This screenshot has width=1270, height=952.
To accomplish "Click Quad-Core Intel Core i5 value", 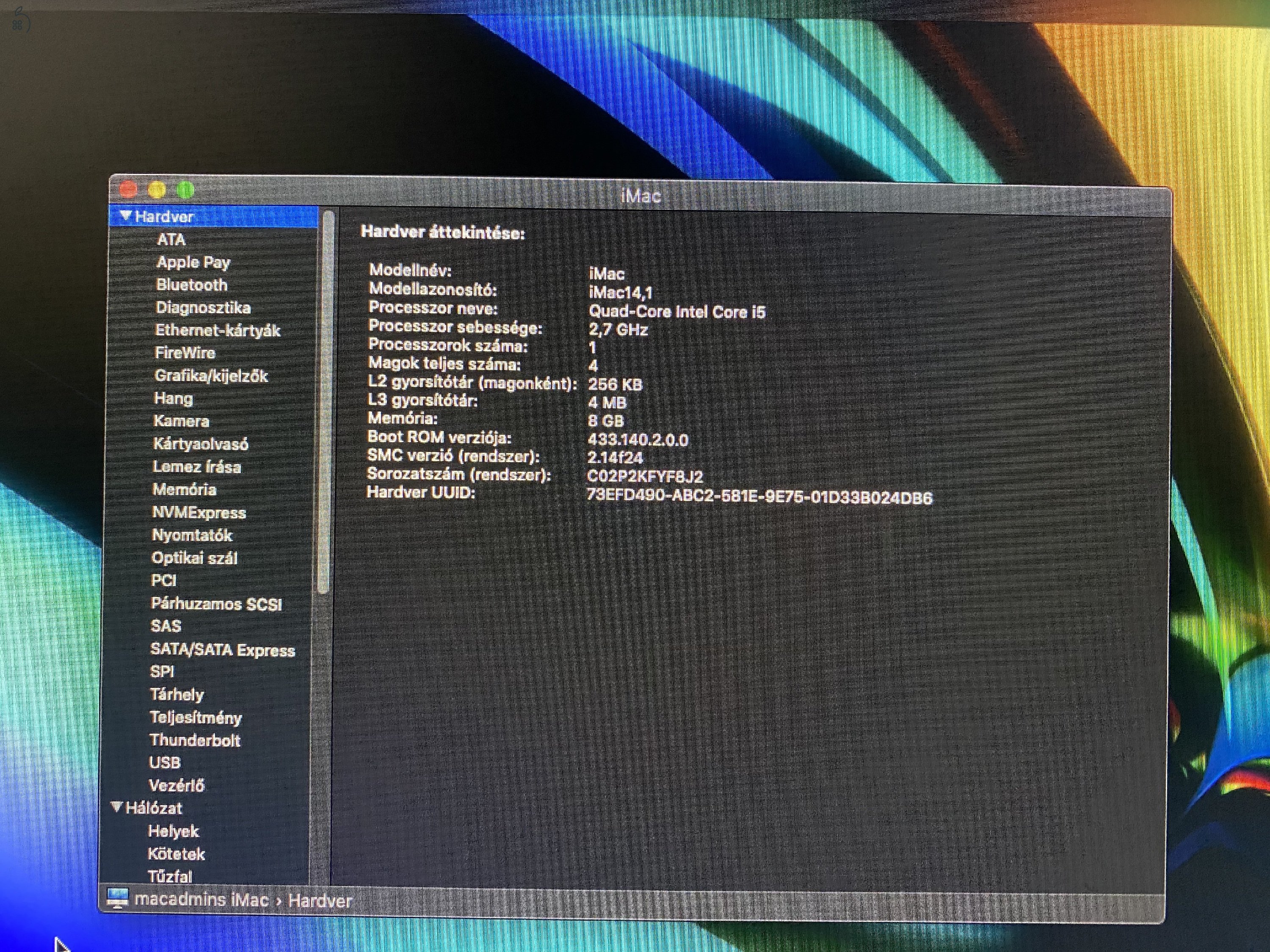I will (677, 311).
